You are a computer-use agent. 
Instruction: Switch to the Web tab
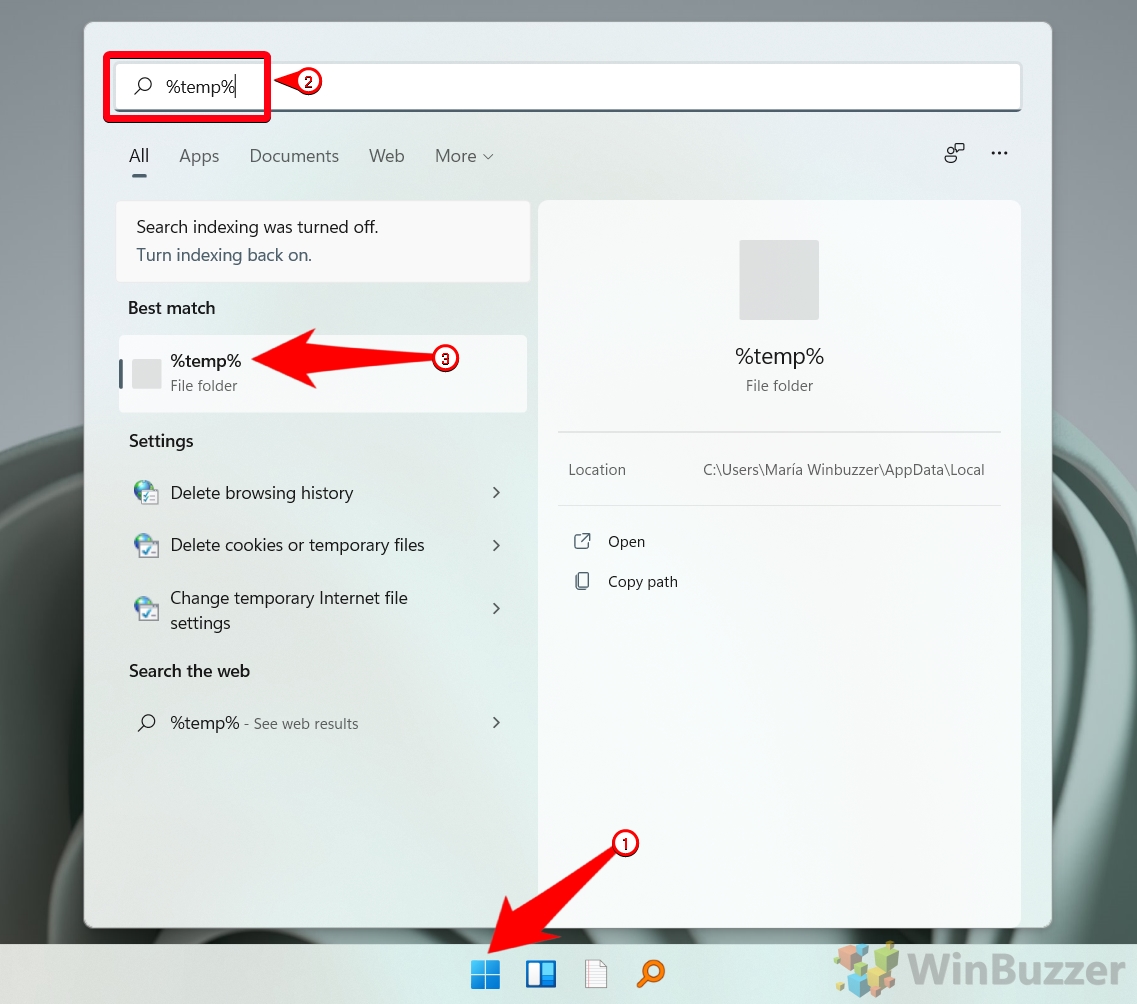(386, 156)
